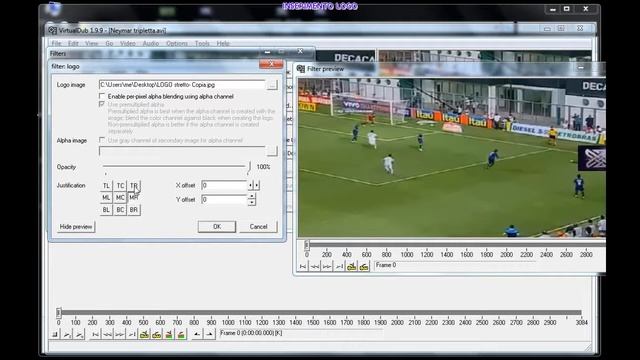This screenshot has height=360, width=640.
Task: Scan scene forward in main toolbar
Action: [x=181, y=334]
